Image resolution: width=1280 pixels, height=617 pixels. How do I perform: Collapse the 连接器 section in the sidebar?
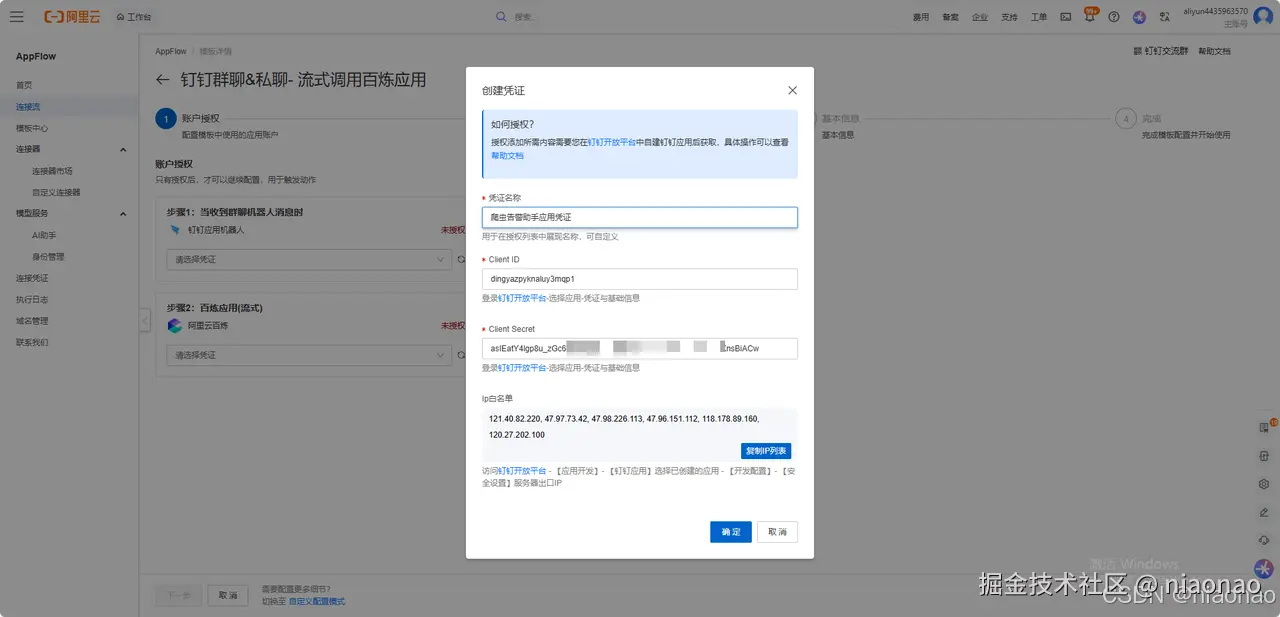tap(122, 147)
